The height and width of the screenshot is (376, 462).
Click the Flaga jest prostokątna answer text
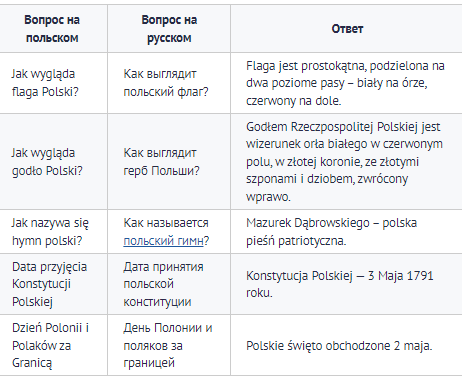coord(345,83)
